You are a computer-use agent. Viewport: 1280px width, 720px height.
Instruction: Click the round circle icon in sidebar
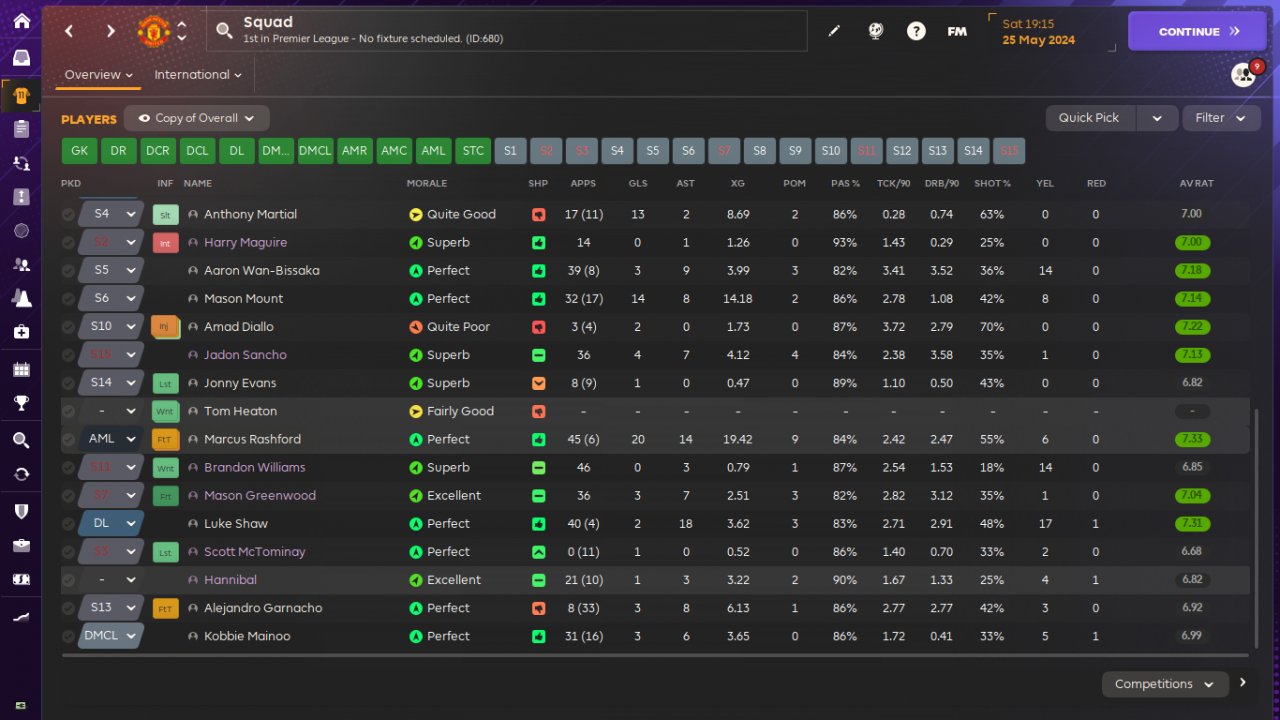pos(21,231)
